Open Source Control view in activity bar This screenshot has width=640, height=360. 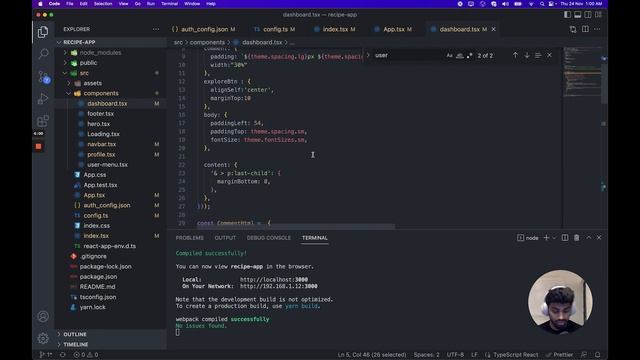pyautogui.click(x=43, y=77)
